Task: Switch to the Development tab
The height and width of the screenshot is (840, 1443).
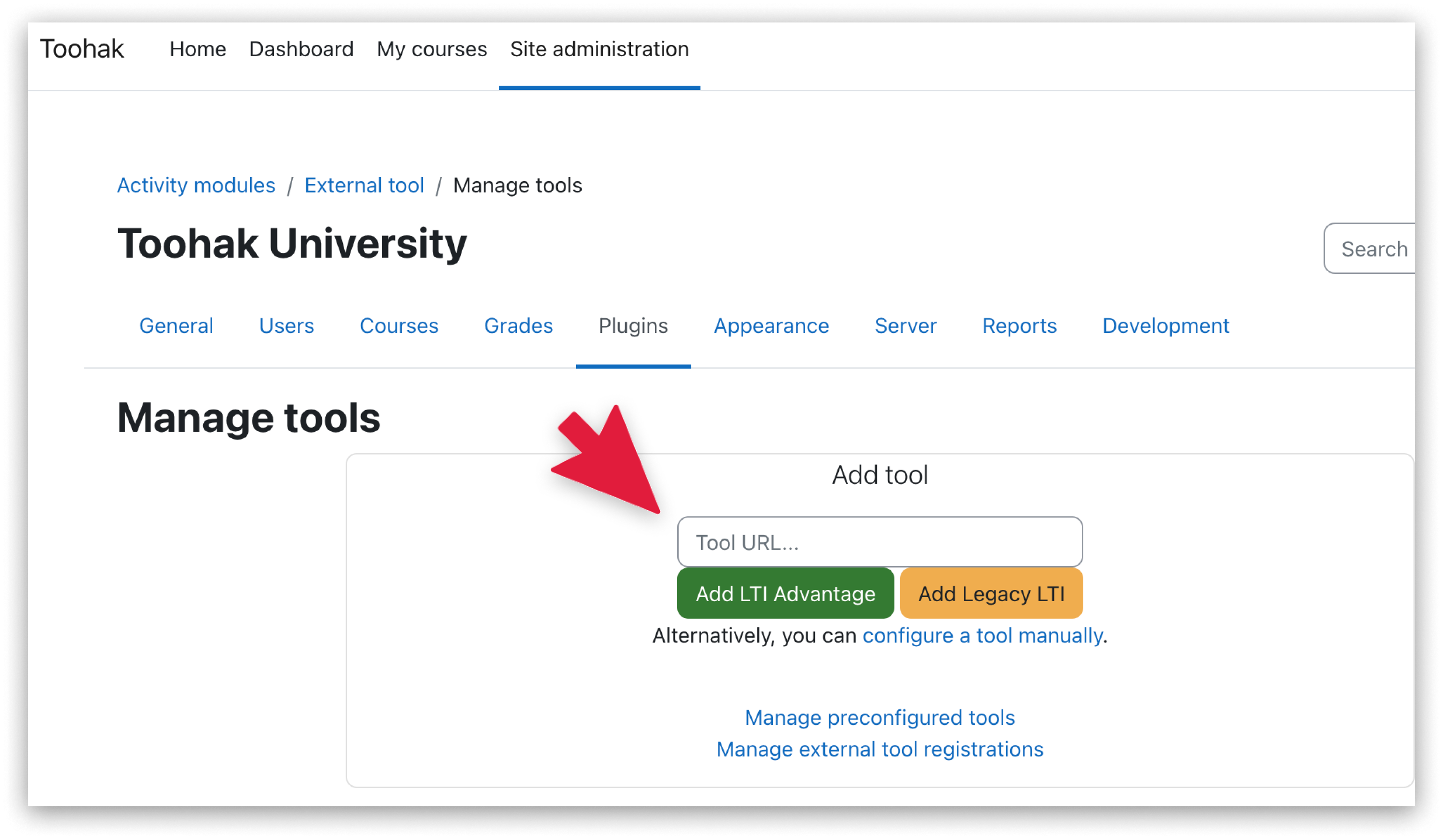Action: (x=1166, y=326)
